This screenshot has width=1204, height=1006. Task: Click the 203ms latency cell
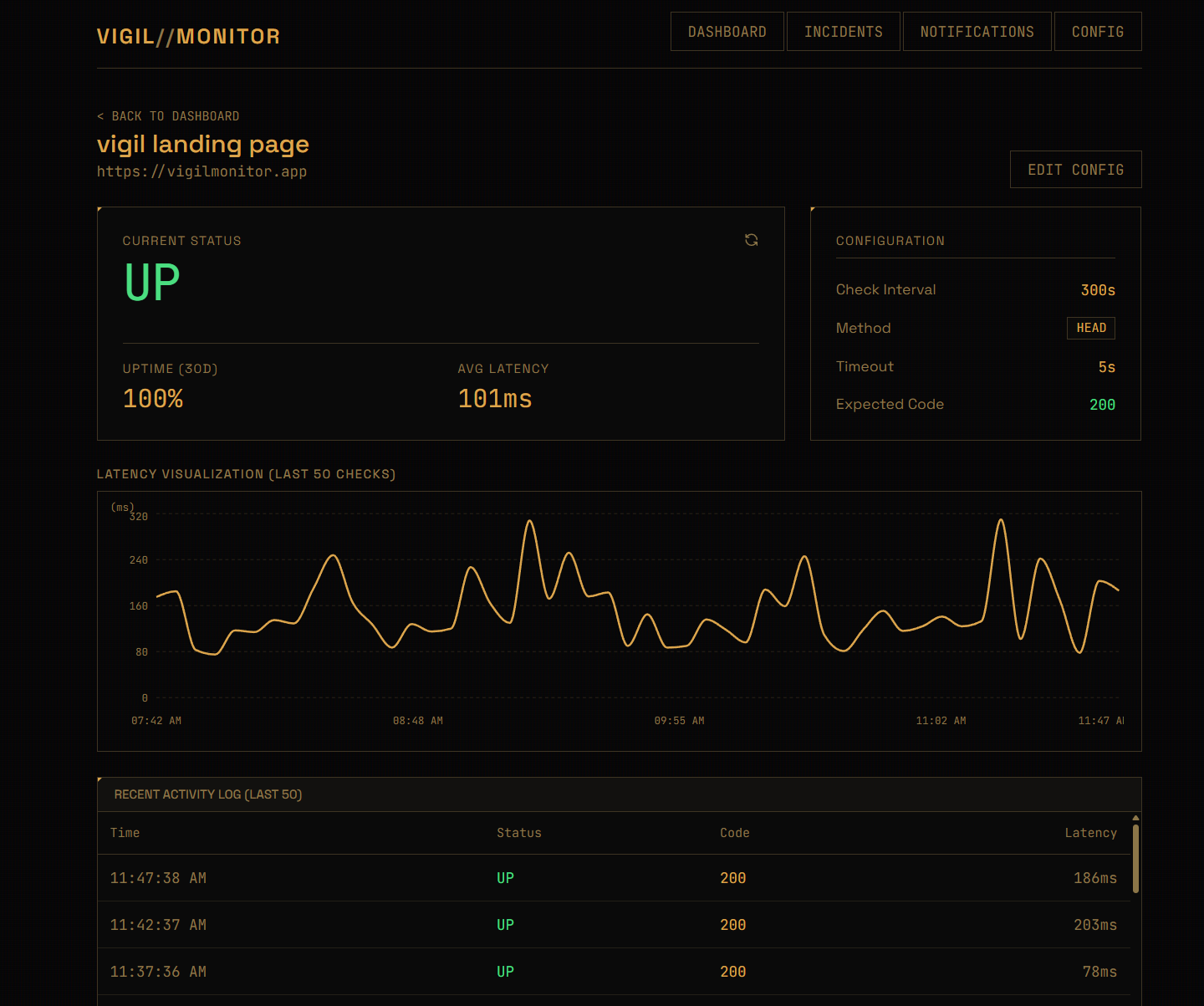pos(1095,925)
